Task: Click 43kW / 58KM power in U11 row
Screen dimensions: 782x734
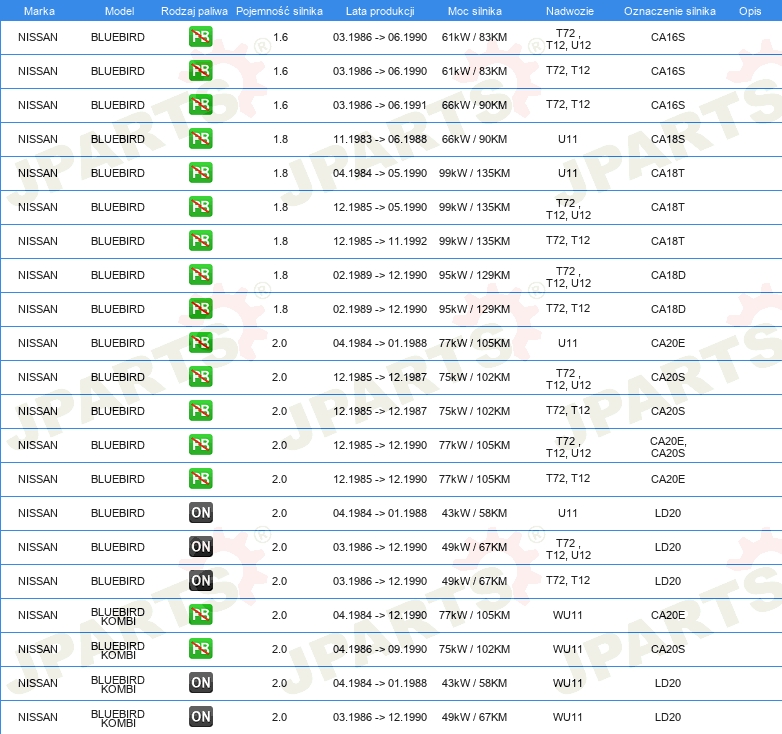Action: pos(474,513)
